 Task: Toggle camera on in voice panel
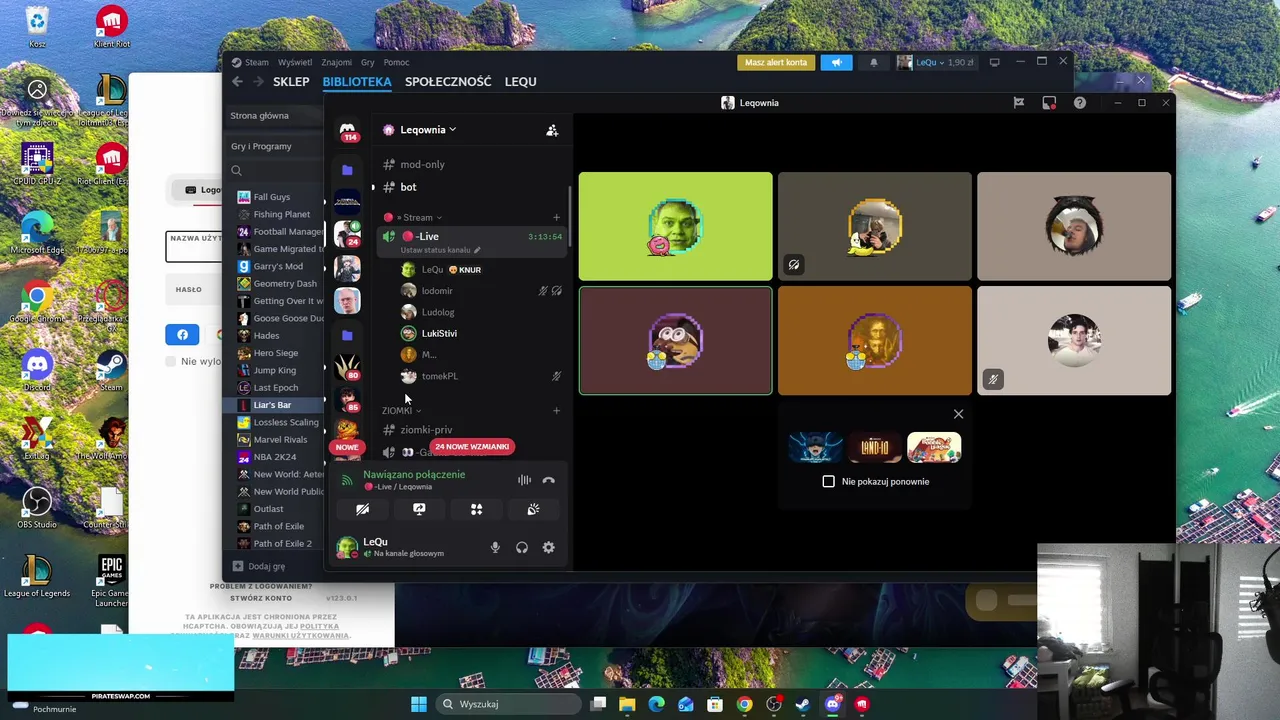[363, 509]
